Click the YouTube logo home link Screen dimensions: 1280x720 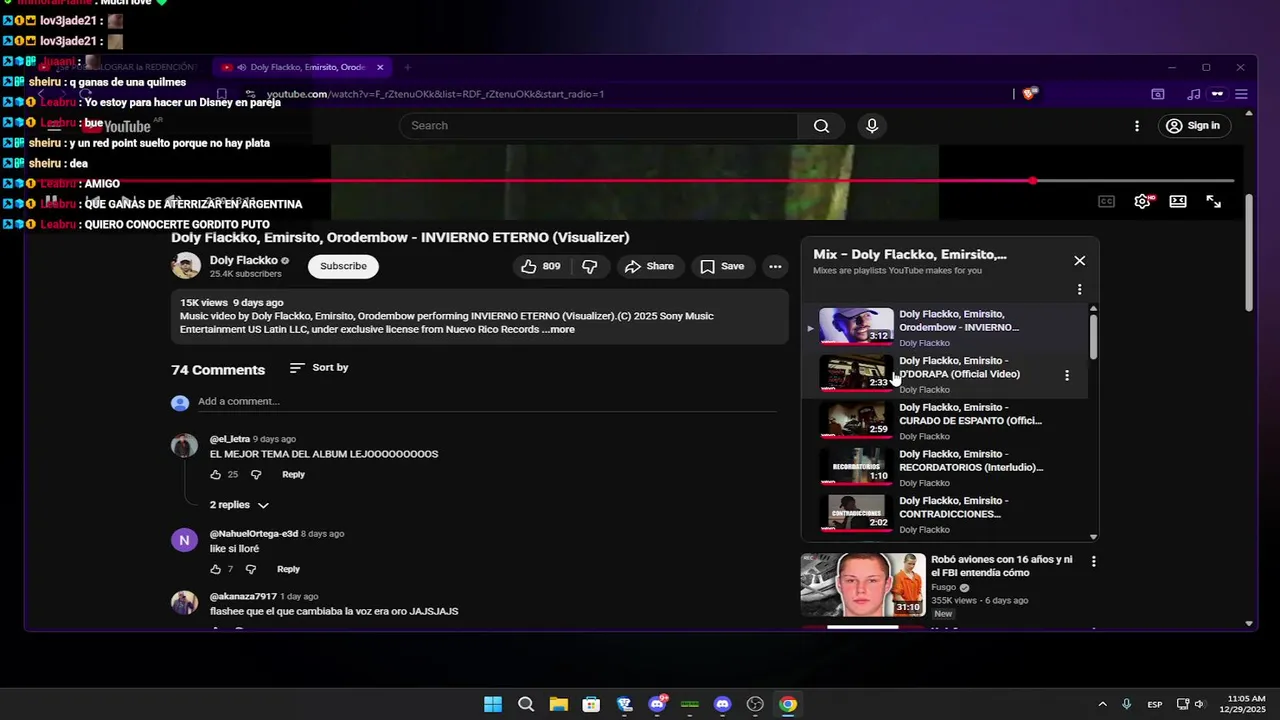[118, 126]
